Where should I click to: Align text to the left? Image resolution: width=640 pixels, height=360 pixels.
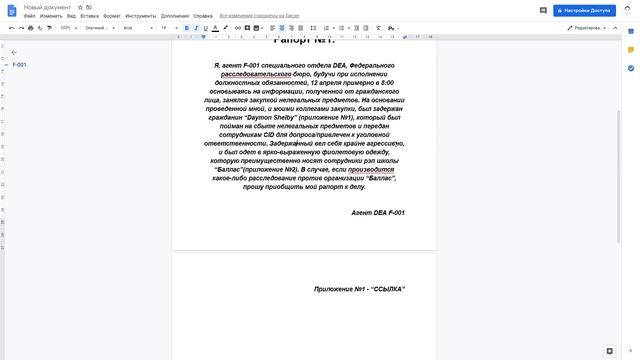pos(272,28)
